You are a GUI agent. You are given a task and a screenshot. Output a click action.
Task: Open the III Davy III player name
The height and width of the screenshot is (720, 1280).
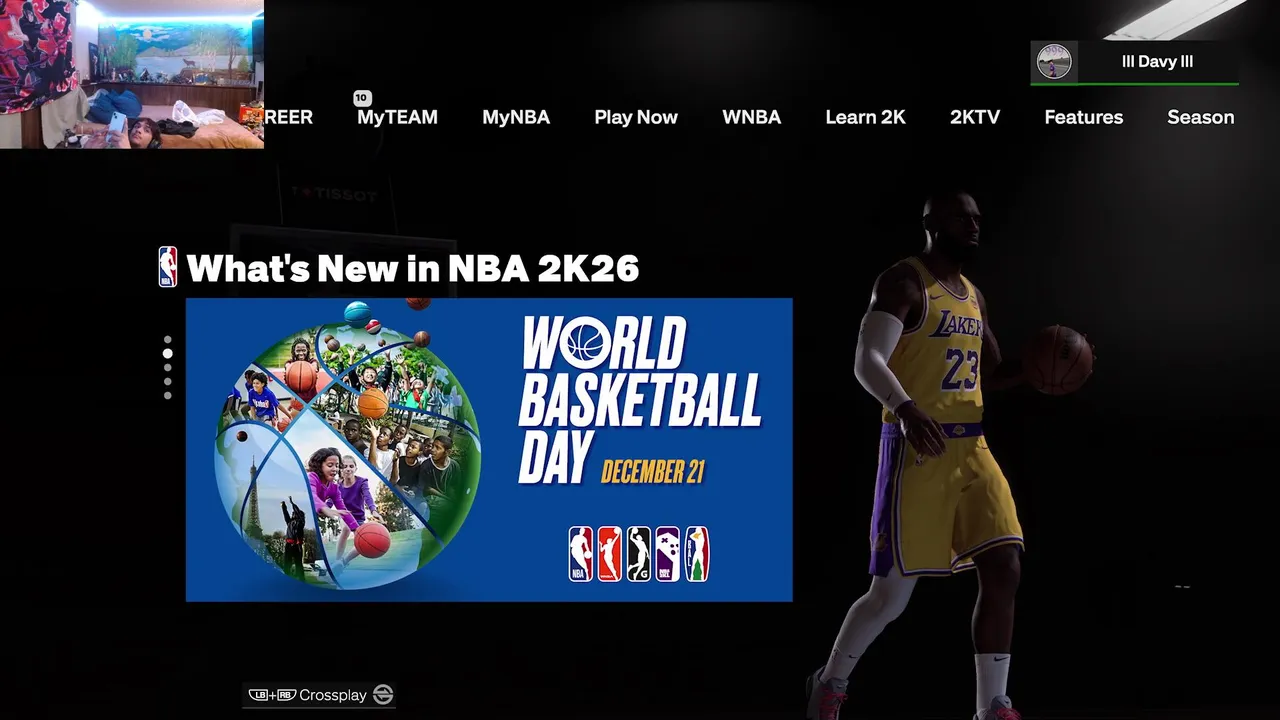point(1157,62)
